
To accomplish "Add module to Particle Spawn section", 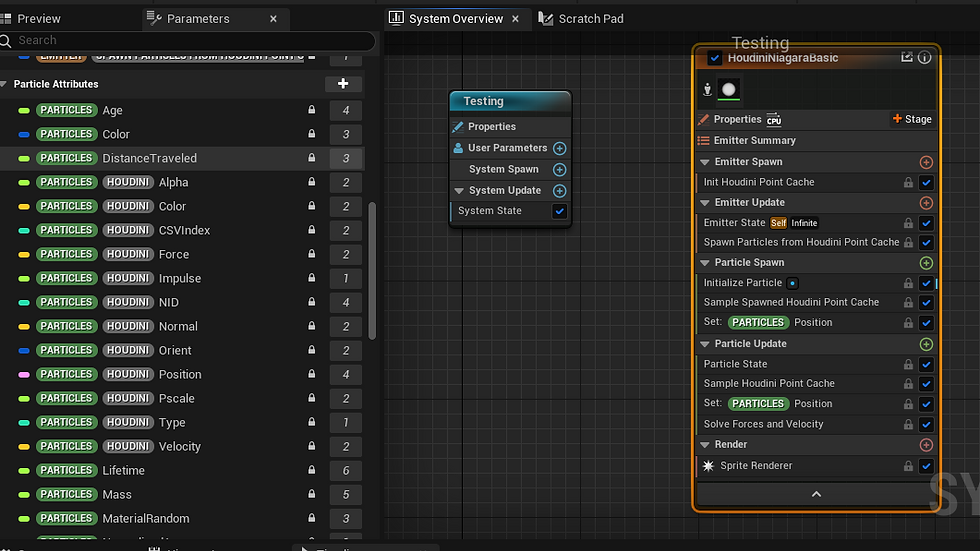I will pos(926,263).
